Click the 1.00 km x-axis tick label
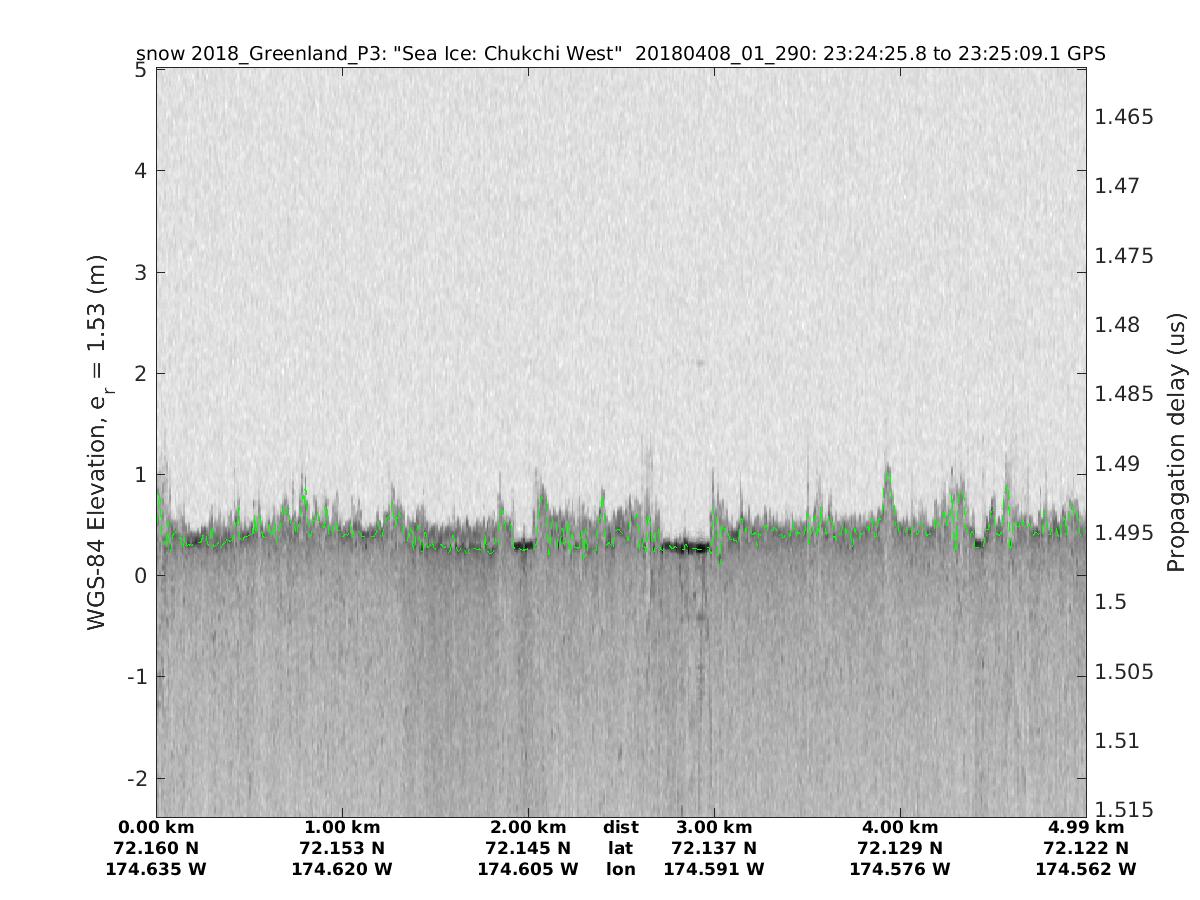The height and width of the screenshot is (900, 1200). coord(342,827)
